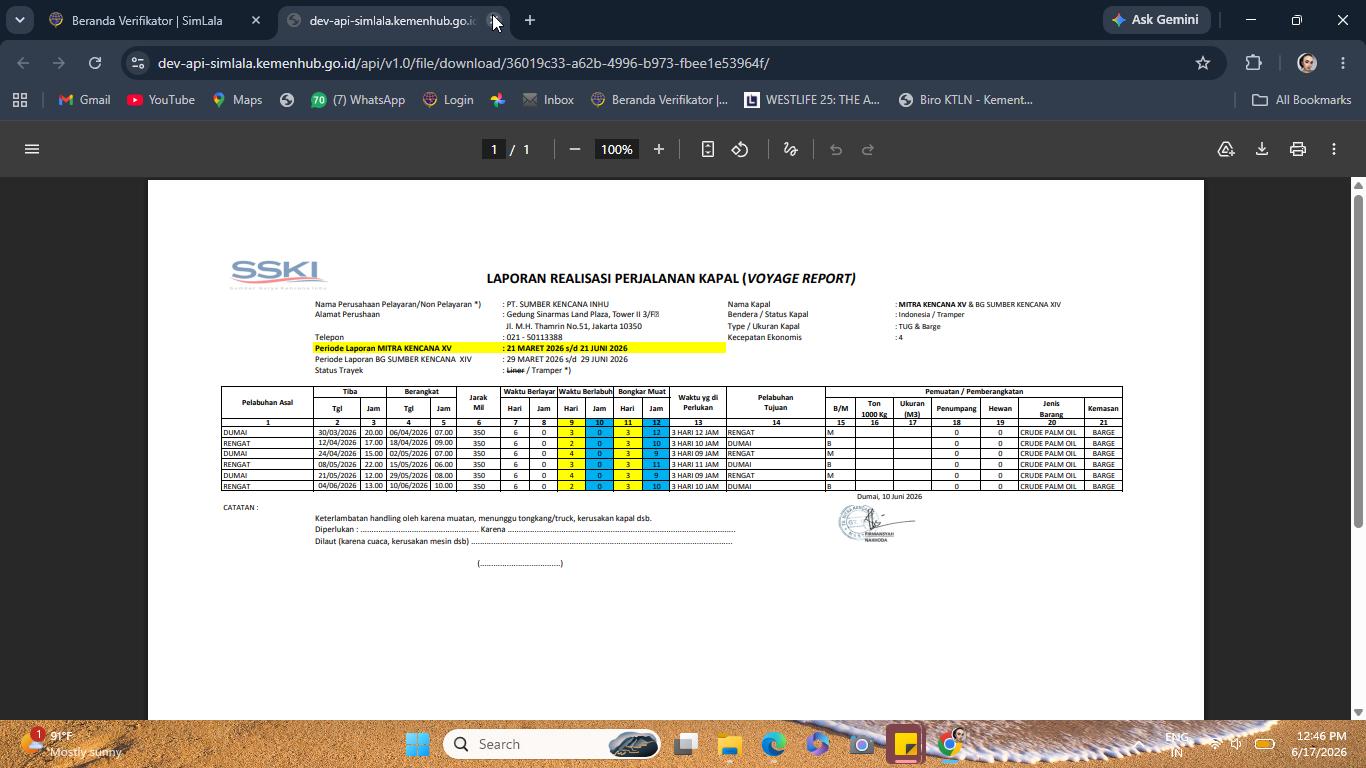Image resolution: width=1366 pixels, height=768 pixels.
Task: Open the taskbar clock and date
Action: (1319, 744)
